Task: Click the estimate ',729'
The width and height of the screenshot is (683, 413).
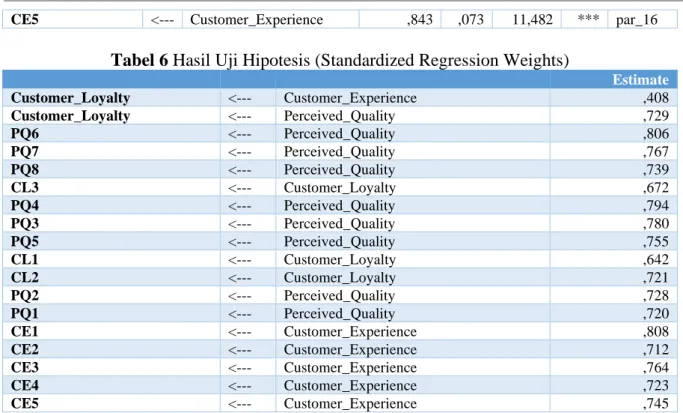Action: (x=656, y=116)
